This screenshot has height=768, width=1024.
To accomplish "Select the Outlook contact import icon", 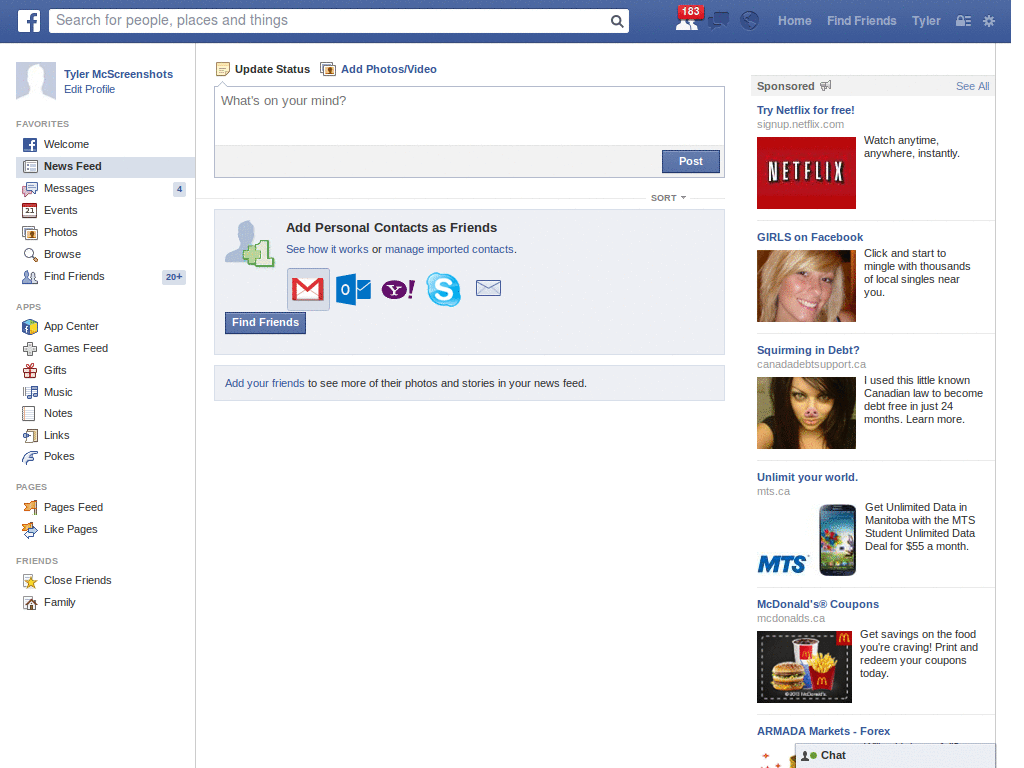I will (x=353, y=289).
